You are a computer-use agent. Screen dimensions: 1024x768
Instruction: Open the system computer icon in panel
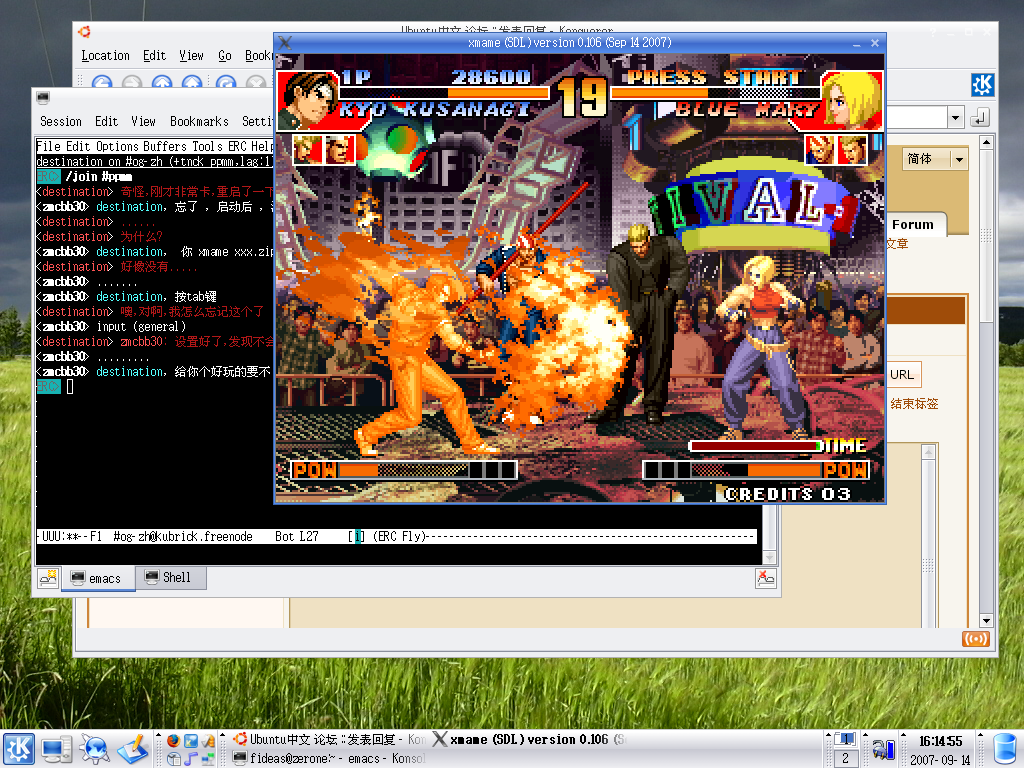(56, 749)
